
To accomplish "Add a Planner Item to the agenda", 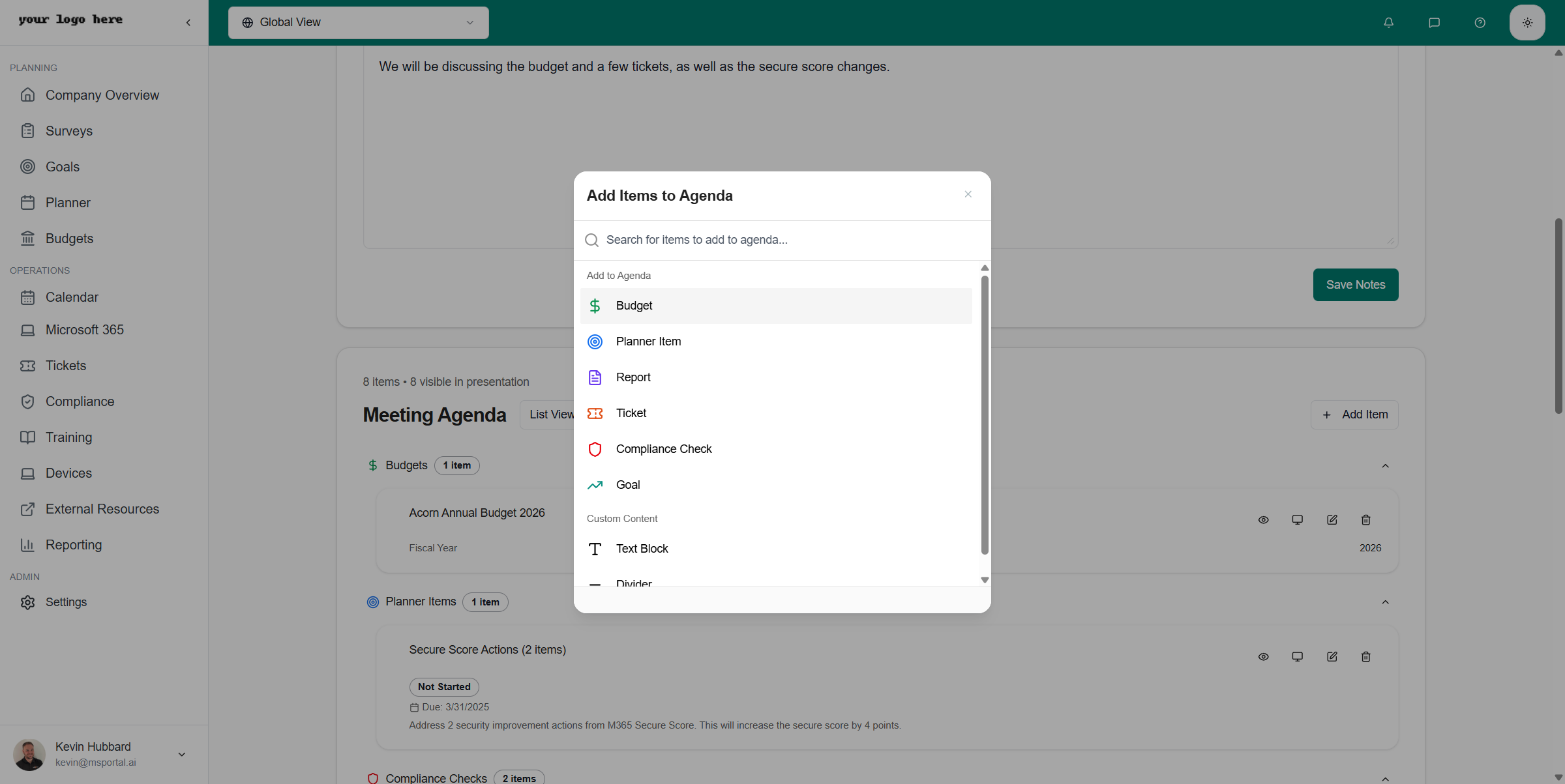I will coord(775,341).
